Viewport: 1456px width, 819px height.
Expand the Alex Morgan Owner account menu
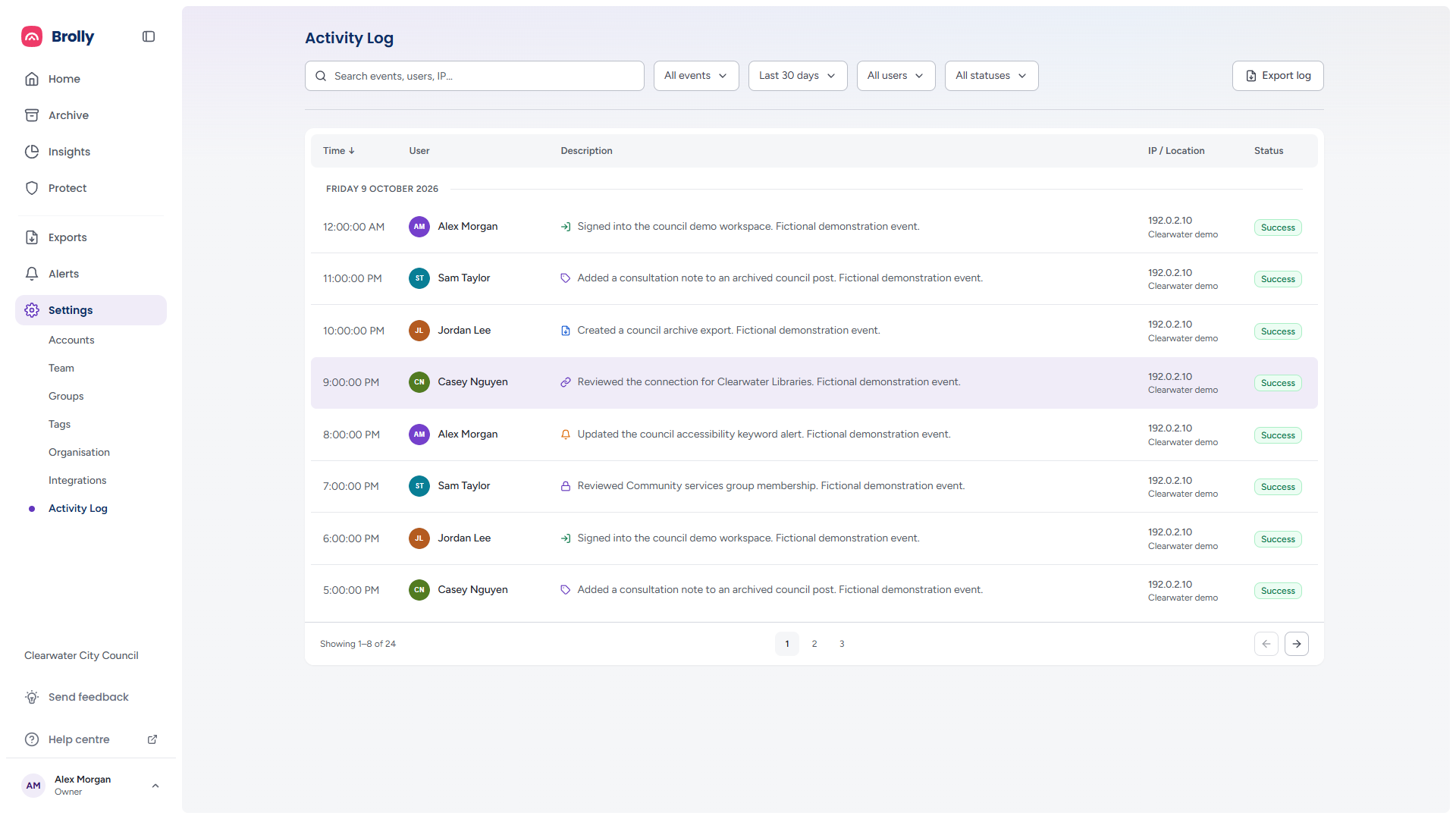click(91, 786)
